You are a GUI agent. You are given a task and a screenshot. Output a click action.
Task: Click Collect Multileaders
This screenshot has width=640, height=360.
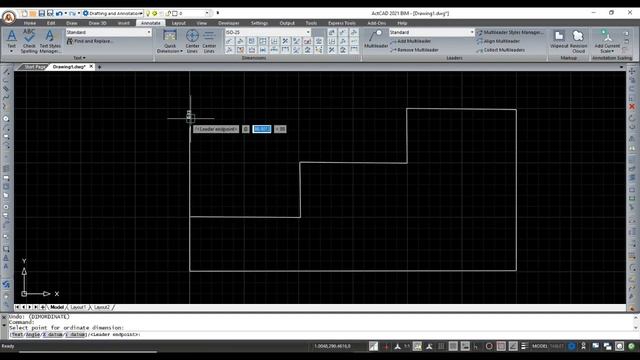tap(501, 50)
